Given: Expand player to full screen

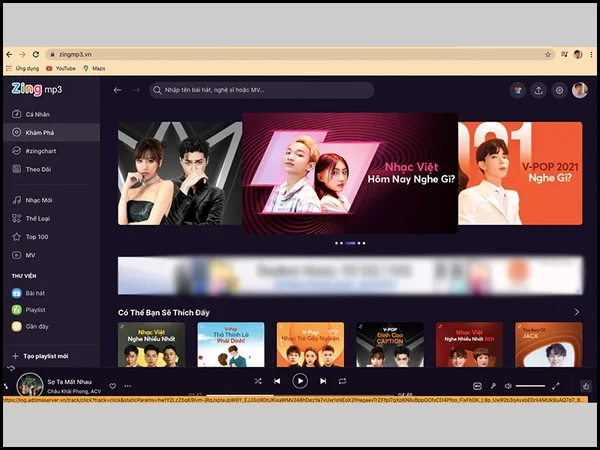Looking at the screenshot, I should (556, 386).
